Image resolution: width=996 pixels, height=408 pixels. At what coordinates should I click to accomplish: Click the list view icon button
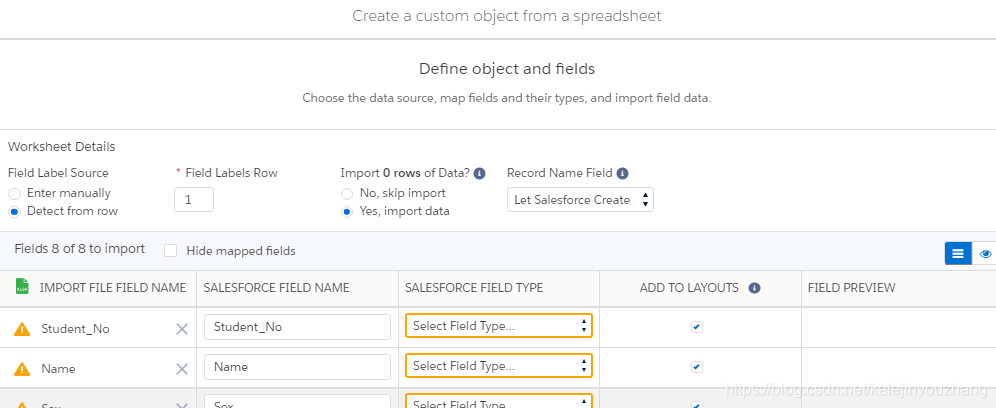[958, 253]
